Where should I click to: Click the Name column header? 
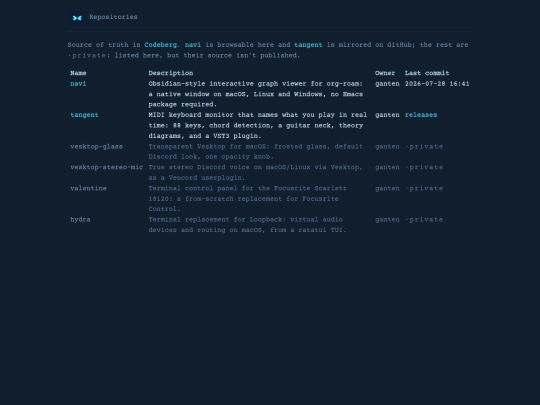(x=78, y=73)
